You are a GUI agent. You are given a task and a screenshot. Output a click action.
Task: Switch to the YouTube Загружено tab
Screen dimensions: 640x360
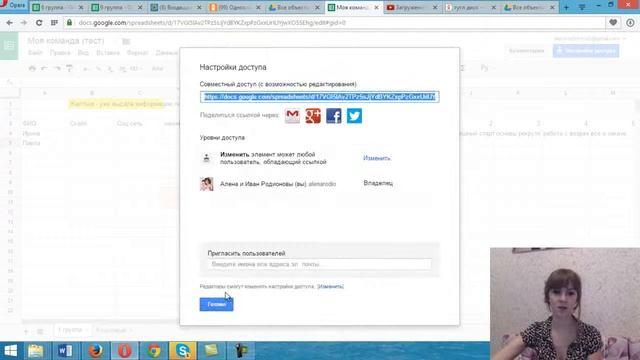tap(412, 7)
